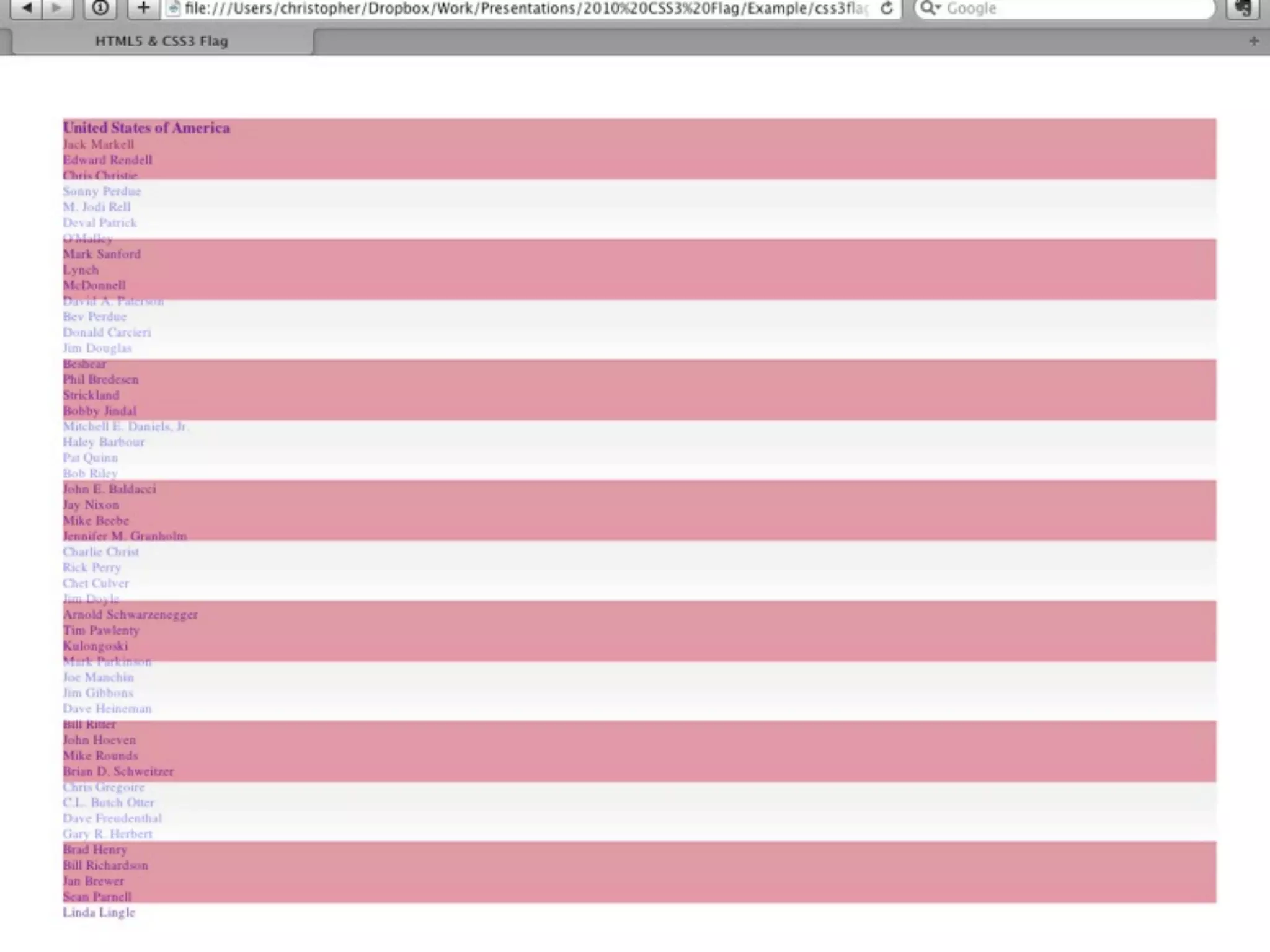The height and width of the screenshot is (952, 1270).
Task: Open the search engine magnifier dropdown
Action: (930, 8)
